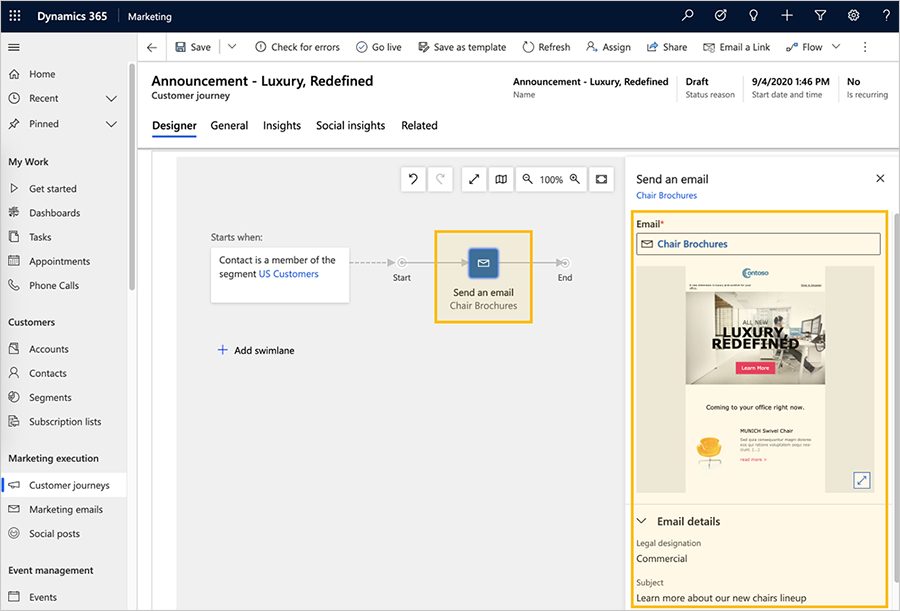
Task: Select the Zoom out magnifier icon
Action: [527, 179]
